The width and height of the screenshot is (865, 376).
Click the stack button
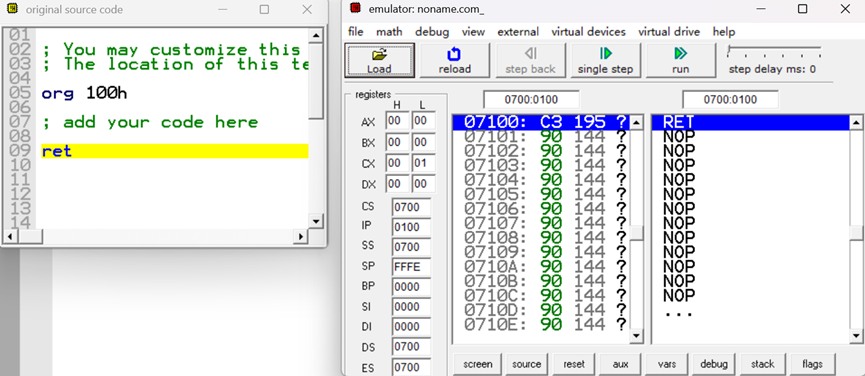tap(762, 364)
